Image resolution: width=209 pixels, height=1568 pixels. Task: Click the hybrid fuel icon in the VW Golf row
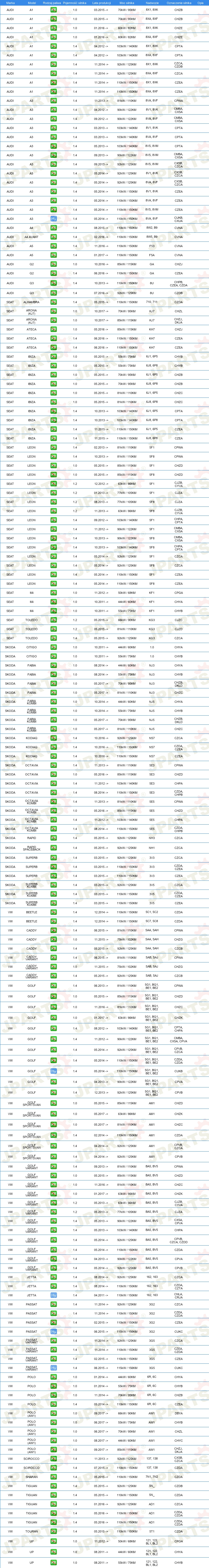tap(54, 1071)
